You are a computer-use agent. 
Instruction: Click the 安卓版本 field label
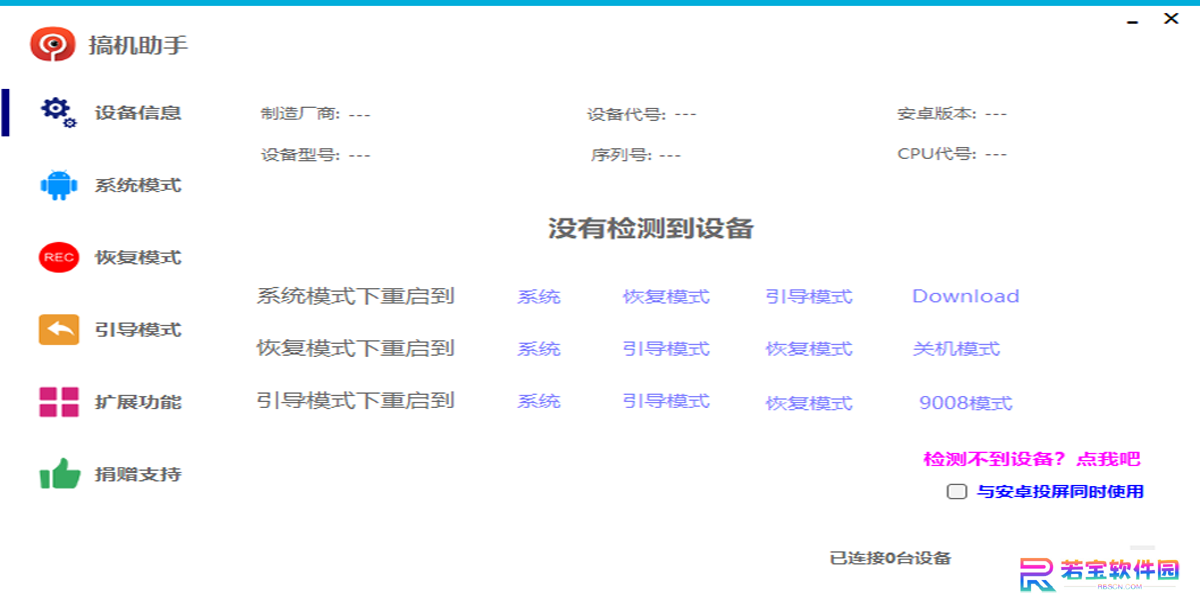(x=937, y=114)
